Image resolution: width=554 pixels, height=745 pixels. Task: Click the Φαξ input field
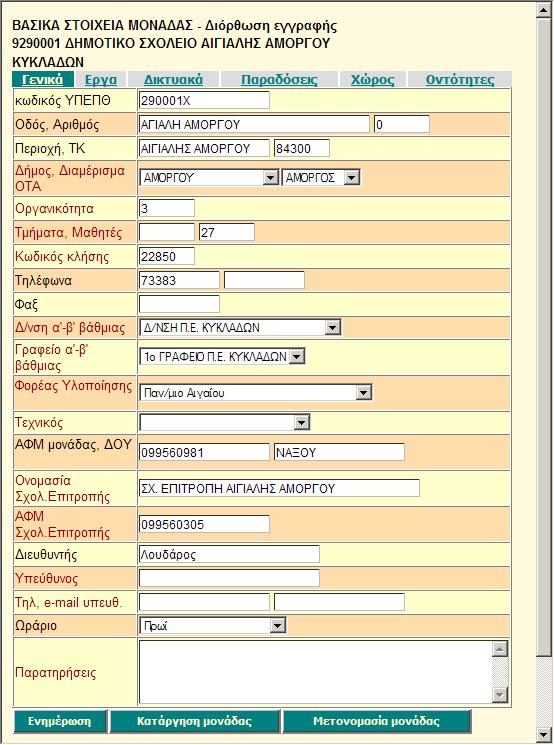click(x=179, y=304)
